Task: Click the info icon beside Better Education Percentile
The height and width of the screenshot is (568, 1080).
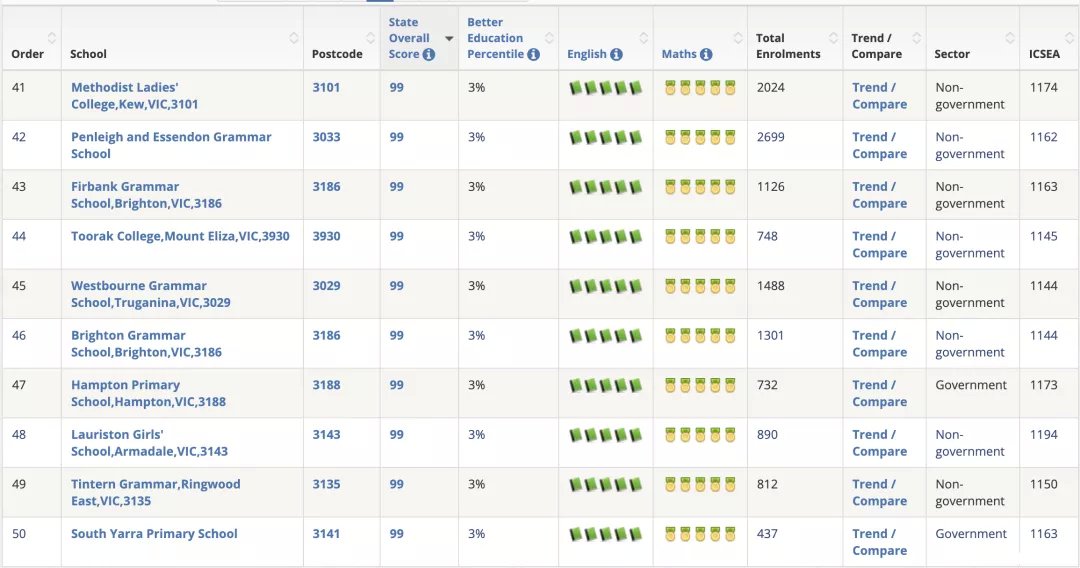Action: point(533,54)
